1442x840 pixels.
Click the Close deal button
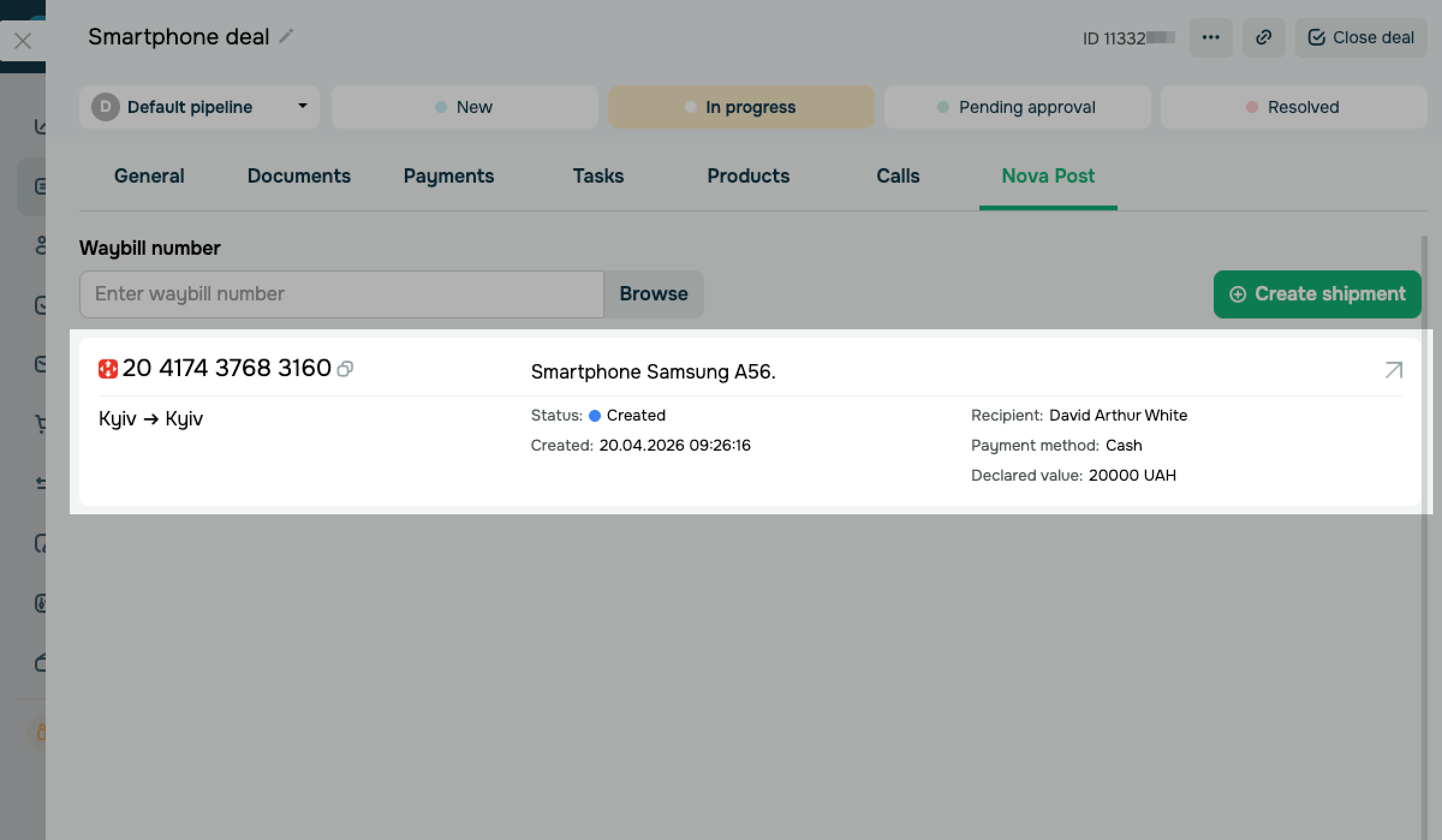click(1360, 38)
